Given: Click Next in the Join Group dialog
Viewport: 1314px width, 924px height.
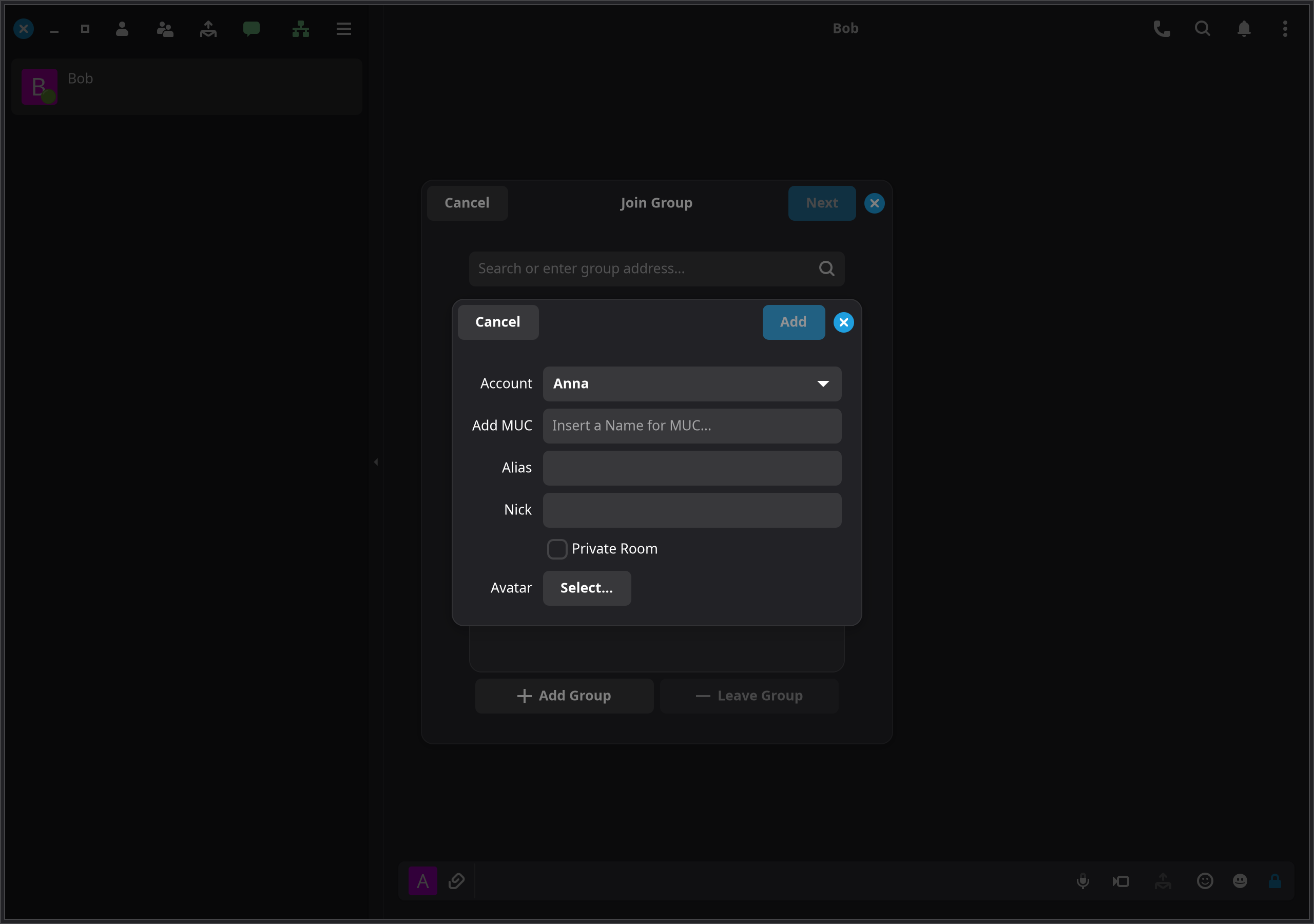Looking at the screenshot, I should (x=822, y=203).
